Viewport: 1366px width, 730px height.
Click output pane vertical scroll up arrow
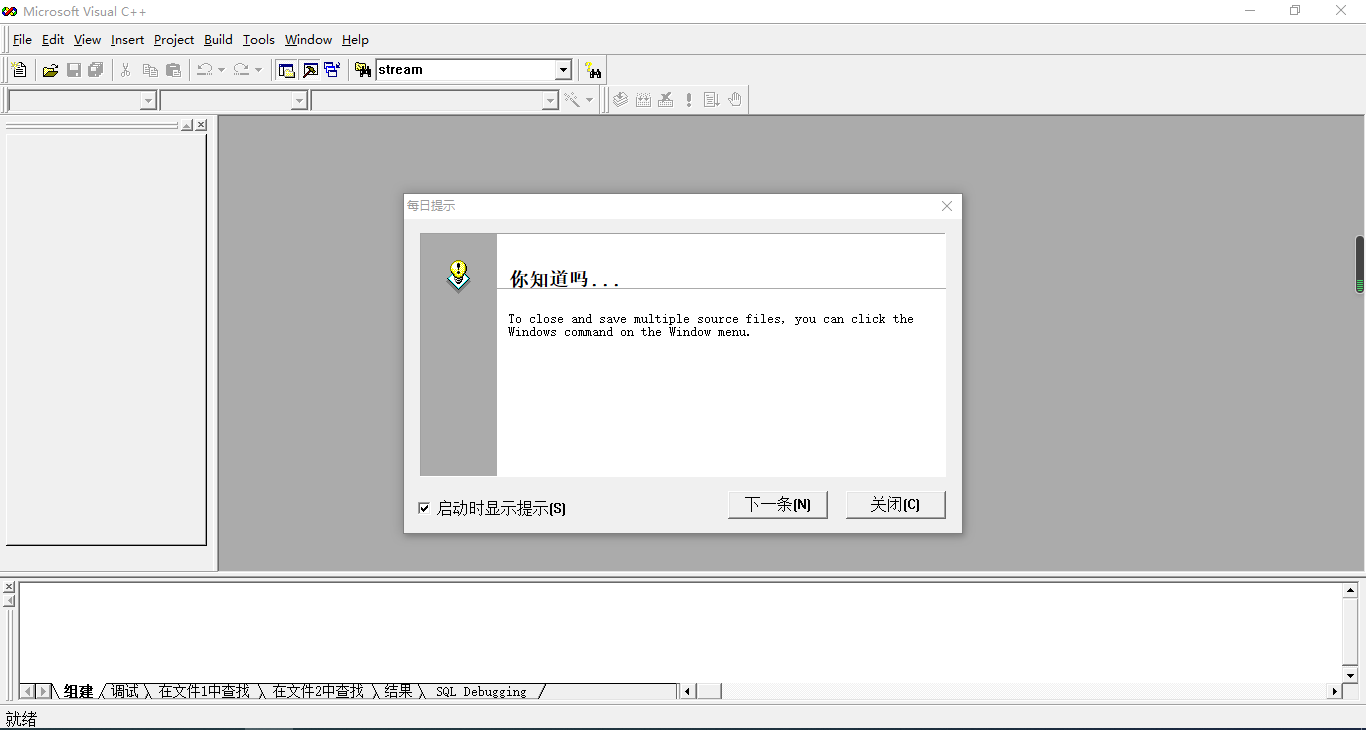[x=1350, y=591]
